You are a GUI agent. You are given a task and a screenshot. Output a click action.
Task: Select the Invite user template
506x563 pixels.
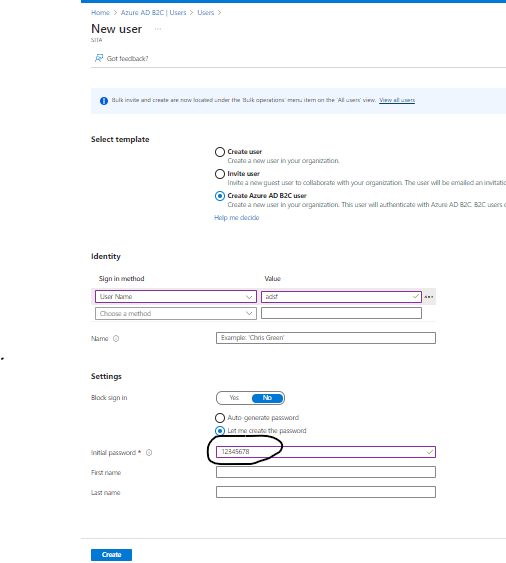pyautogui.click(x=220, y=174)
